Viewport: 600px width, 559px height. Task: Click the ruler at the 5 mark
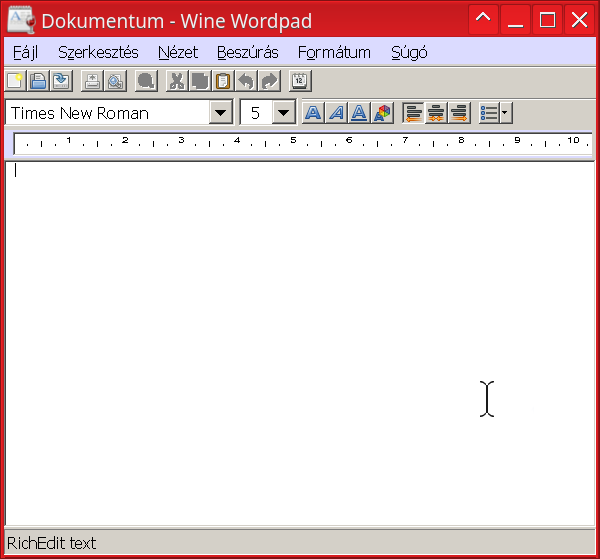[293, 141]
